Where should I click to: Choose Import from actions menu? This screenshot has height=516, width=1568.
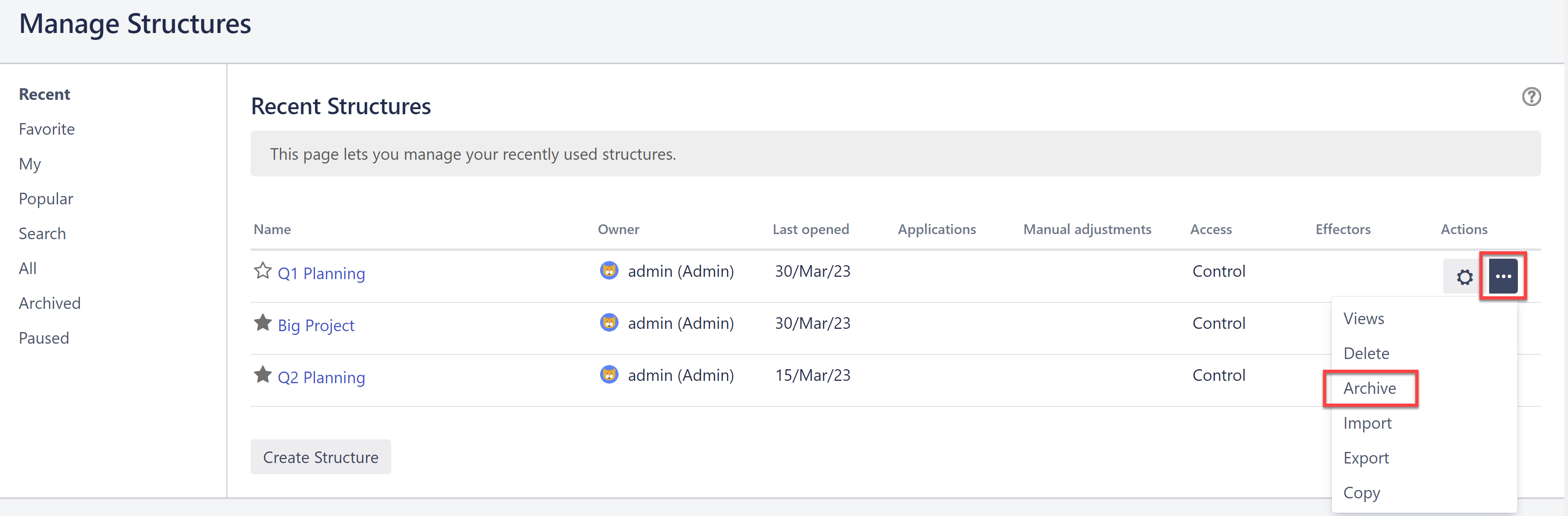click(1367, 424)
